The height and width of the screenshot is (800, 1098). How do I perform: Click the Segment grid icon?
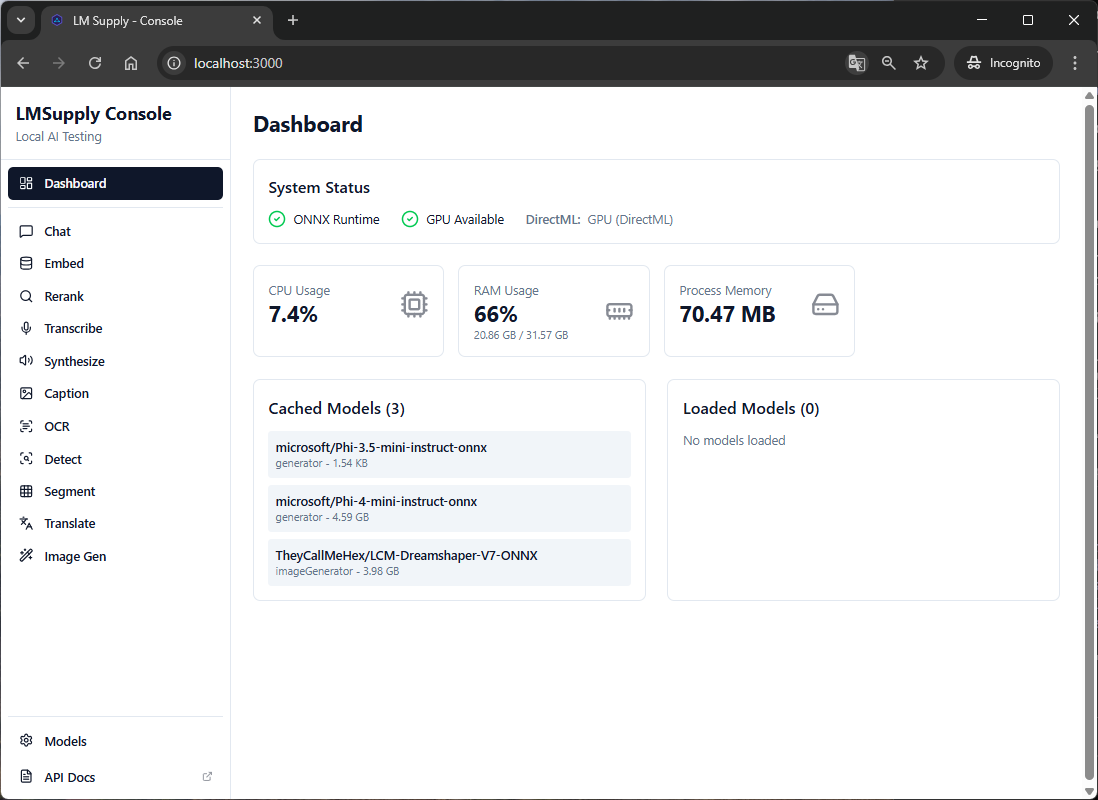pyautogui.click(x=26, y=492)
